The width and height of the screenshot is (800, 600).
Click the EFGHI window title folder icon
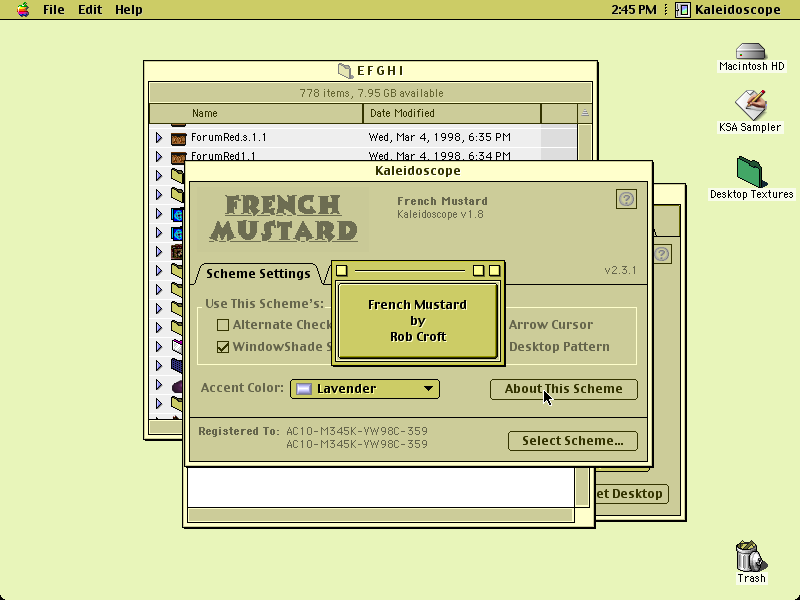pyautogui.click(x=345, y=70)
